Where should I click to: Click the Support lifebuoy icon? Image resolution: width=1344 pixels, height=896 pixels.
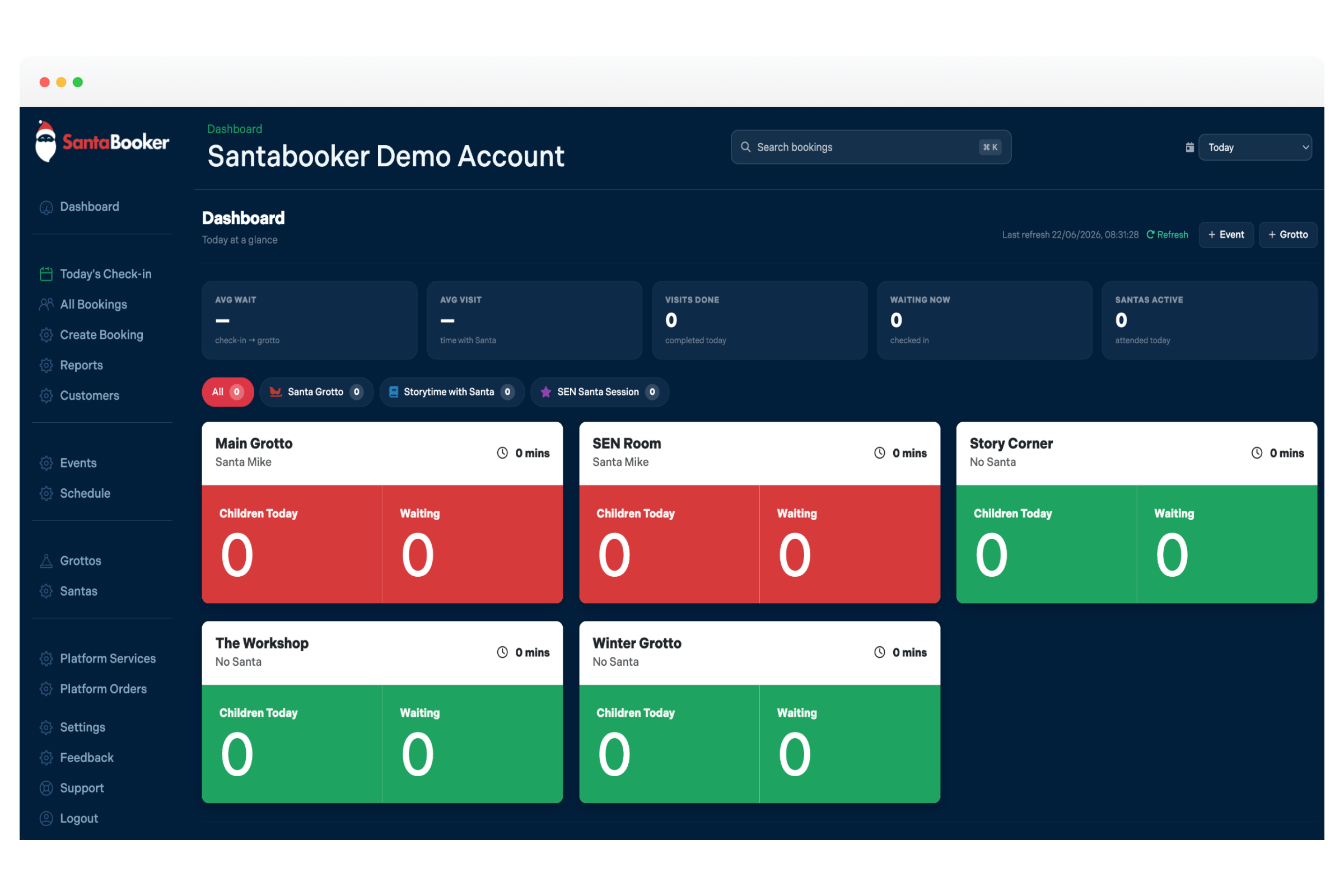46,788
